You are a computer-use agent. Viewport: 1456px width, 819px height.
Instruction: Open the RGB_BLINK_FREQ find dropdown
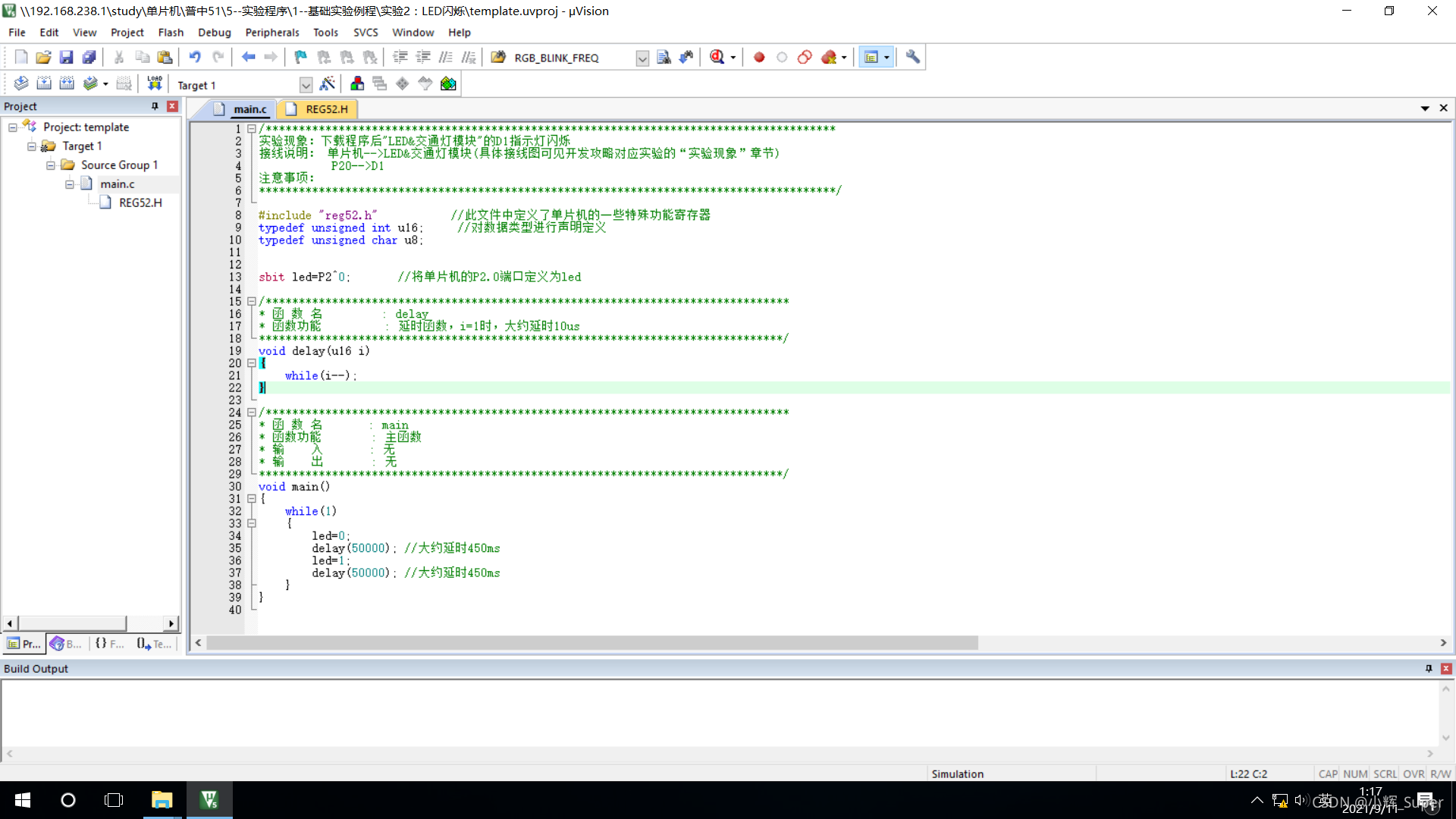pos(642,58)
